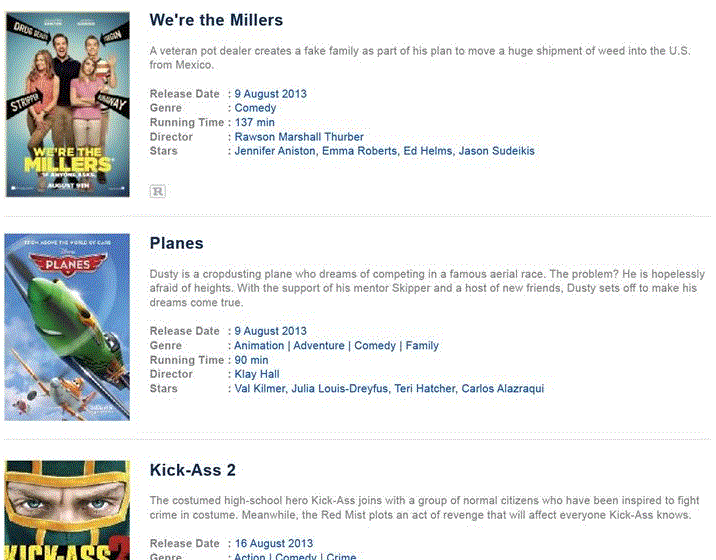
Task: Select director Klay Hall
Action: coord(257,374)
